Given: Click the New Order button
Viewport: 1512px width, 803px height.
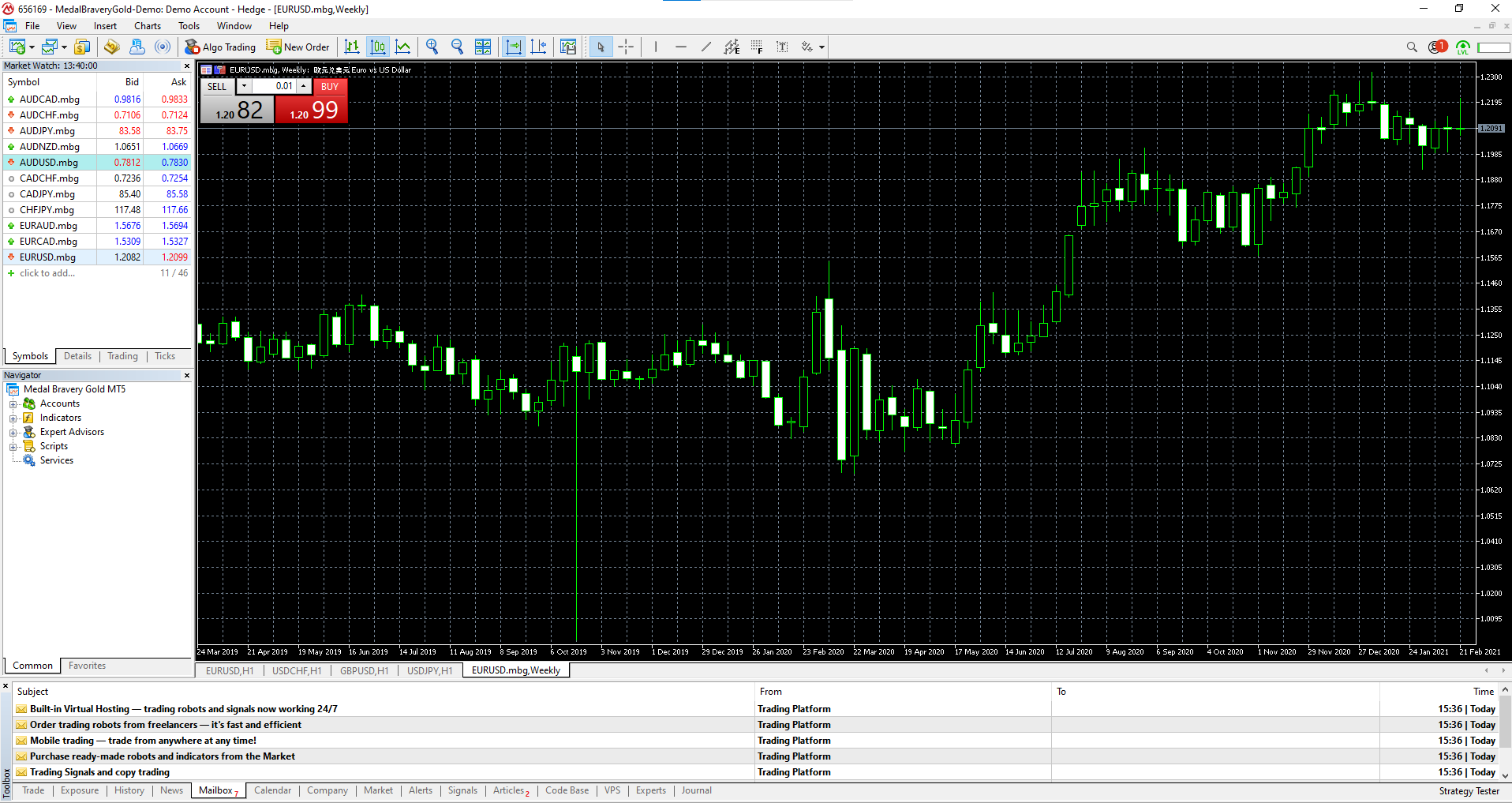Looking at the screenshot, I should click(298, 47).
